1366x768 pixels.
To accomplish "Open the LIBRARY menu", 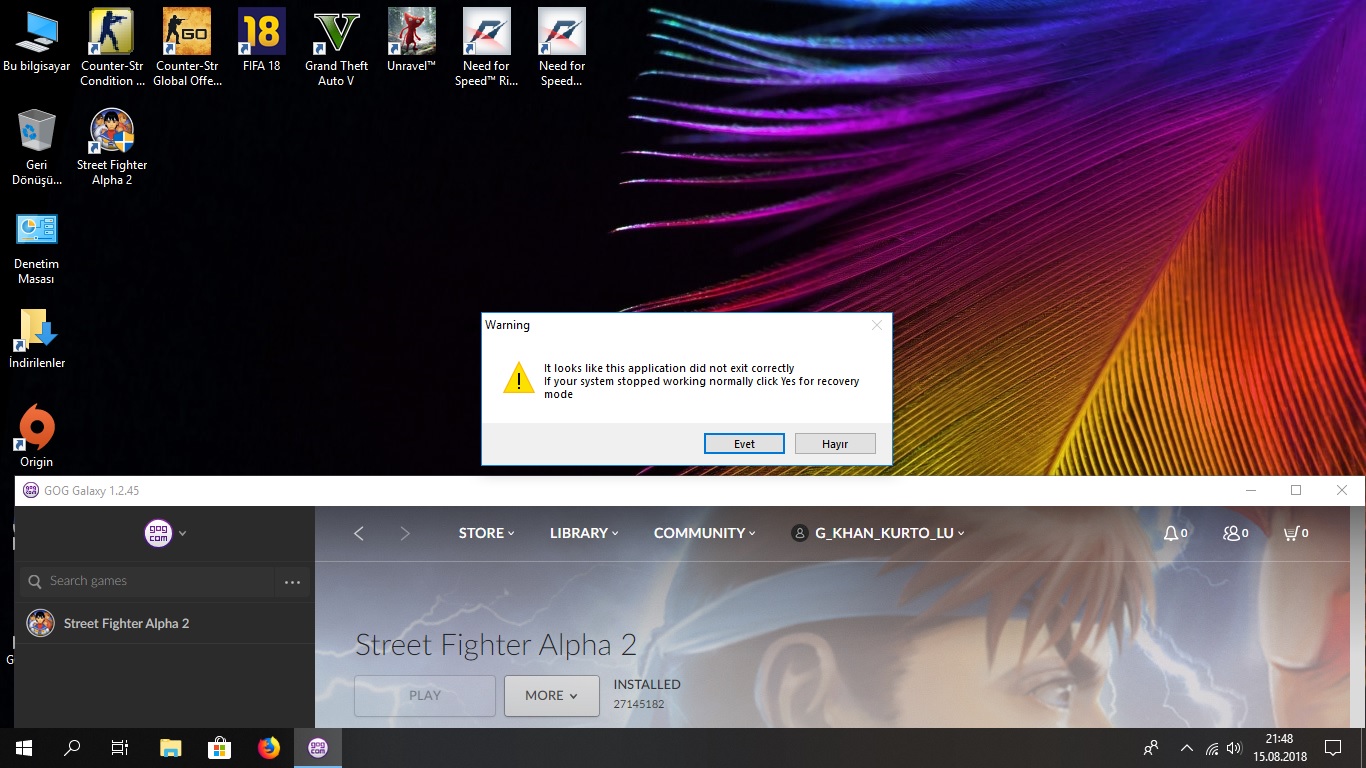I will 584,533.
